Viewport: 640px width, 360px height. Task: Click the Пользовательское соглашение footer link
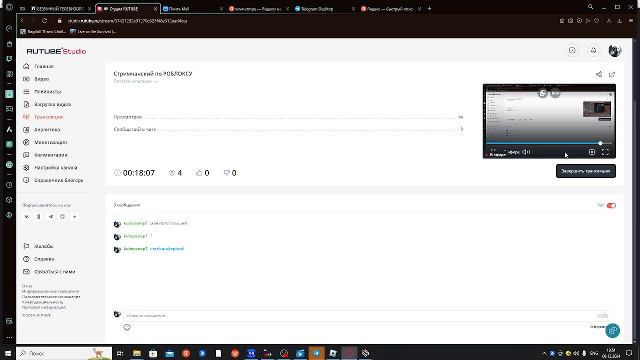pyautogui.click(x=51, y=297)
